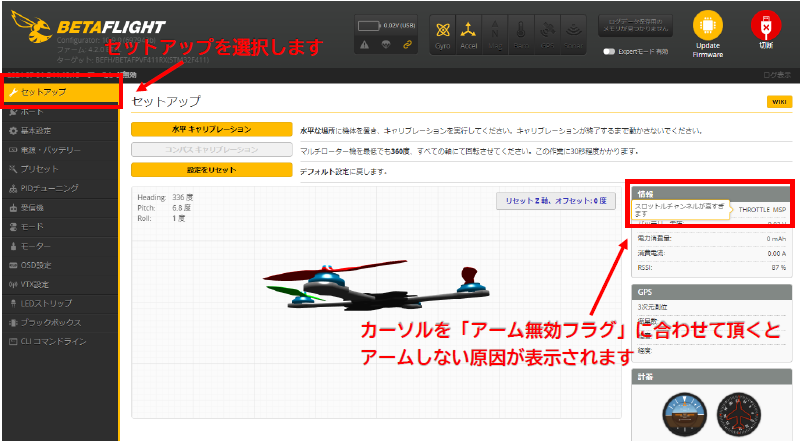Click the Betaflight bee logo

[32, 27]
